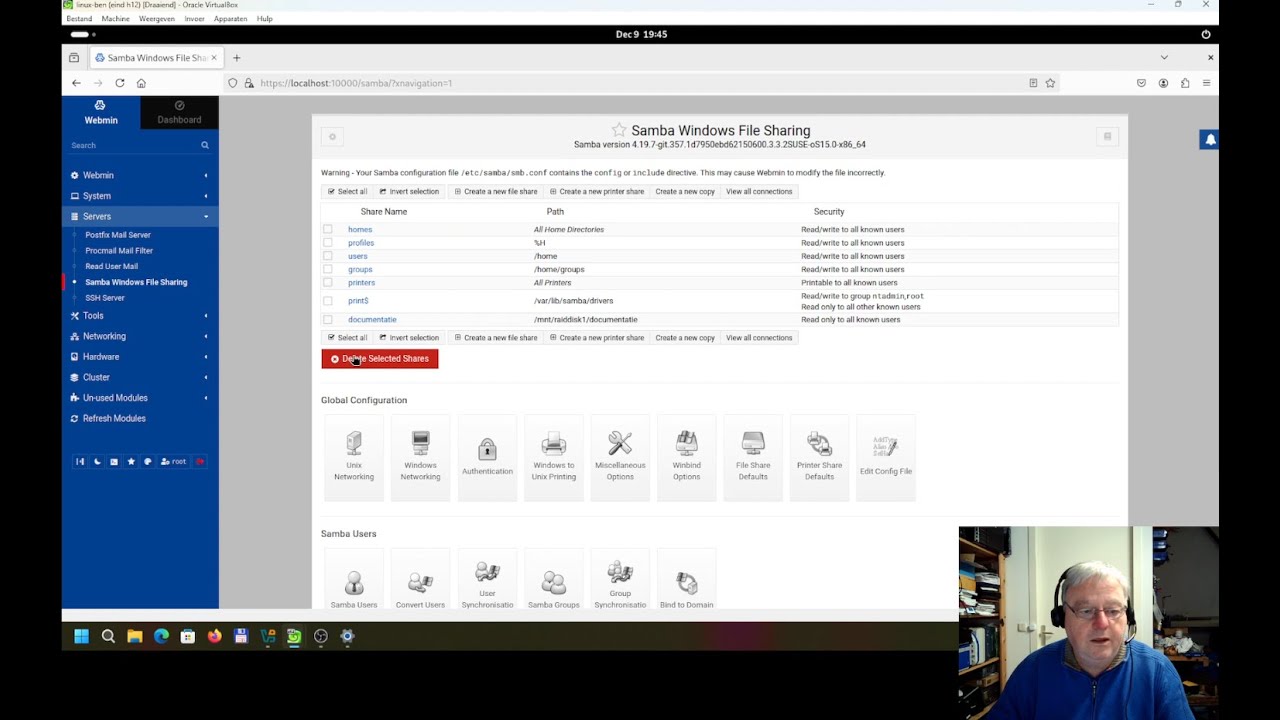
Task: Expand the Hardware sidebar category
Action: pos(140,356)
